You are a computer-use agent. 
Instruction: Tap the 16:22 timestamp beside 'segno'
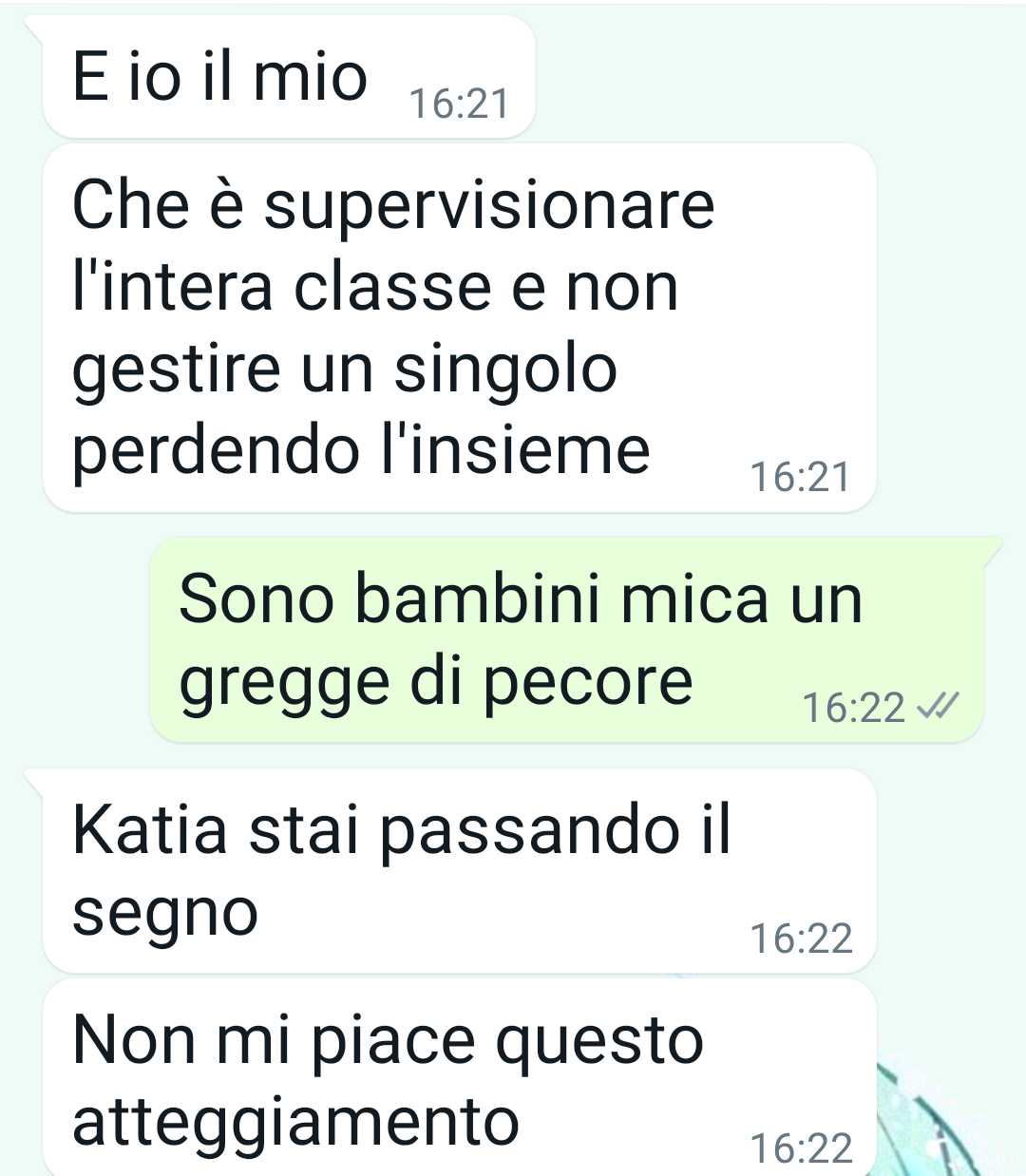pos(801,939)
